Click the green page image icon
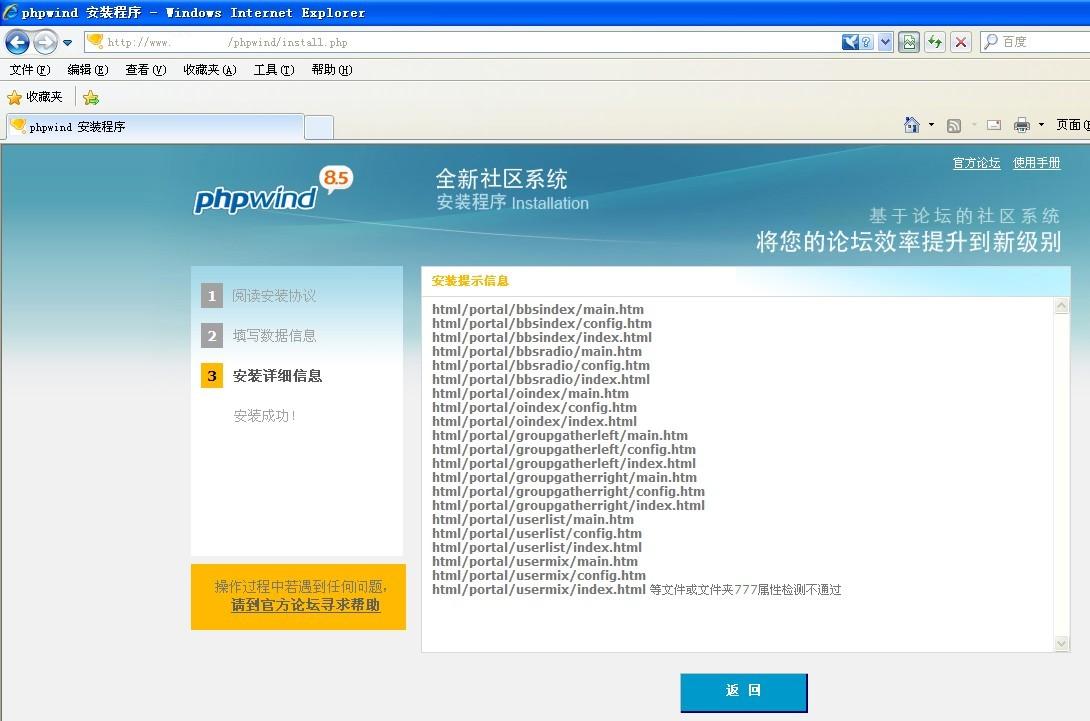 [x=909, y=42]
